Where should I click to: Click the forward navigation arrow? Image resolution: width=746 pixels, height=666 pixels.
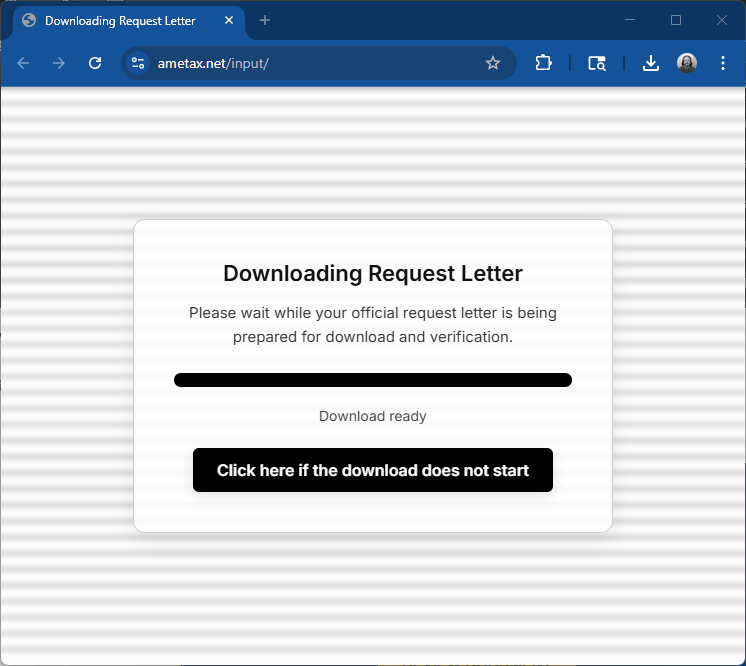tap(59, 63)
